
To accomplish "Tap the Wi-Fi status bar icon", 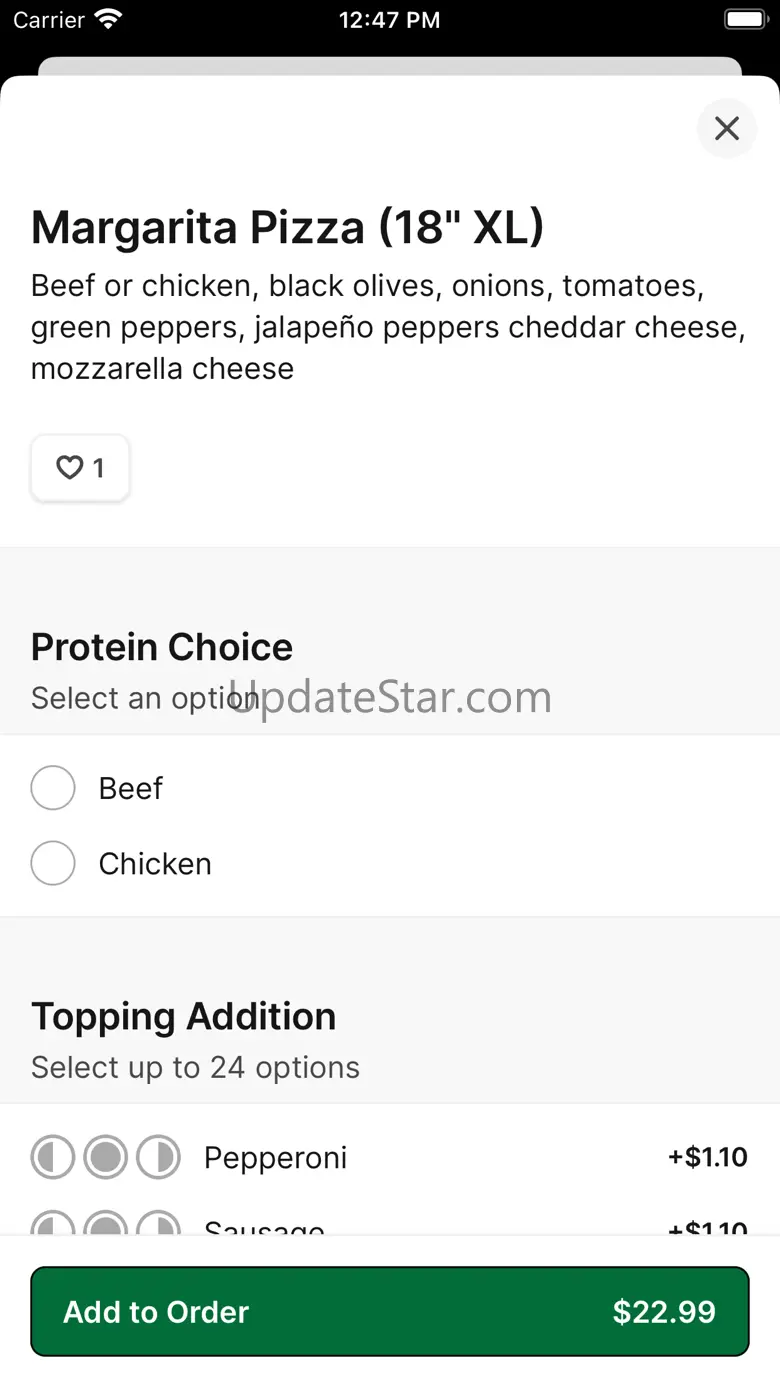I will (x=107, y=19).
